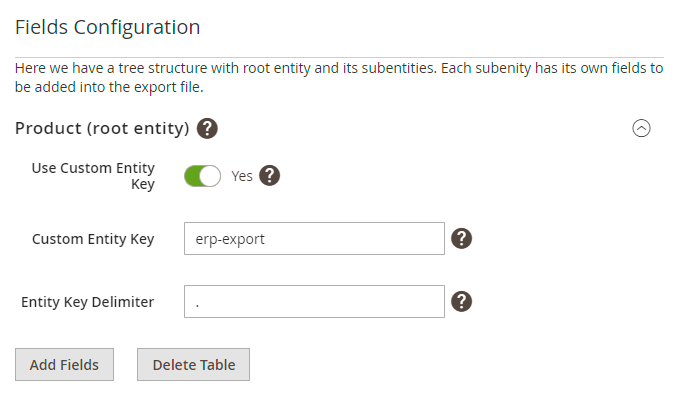Click the 'Custom Entity Key' field label
Viewport: 678px width, 413px height.
(93, 239)
